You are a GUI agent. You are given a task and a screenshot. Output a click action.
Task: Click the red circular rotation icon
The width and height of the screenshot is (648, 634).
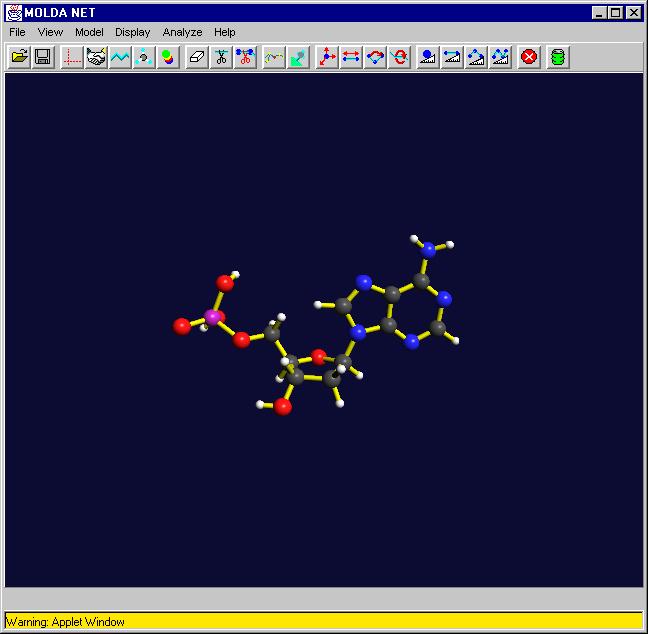[x=399, y=57]
